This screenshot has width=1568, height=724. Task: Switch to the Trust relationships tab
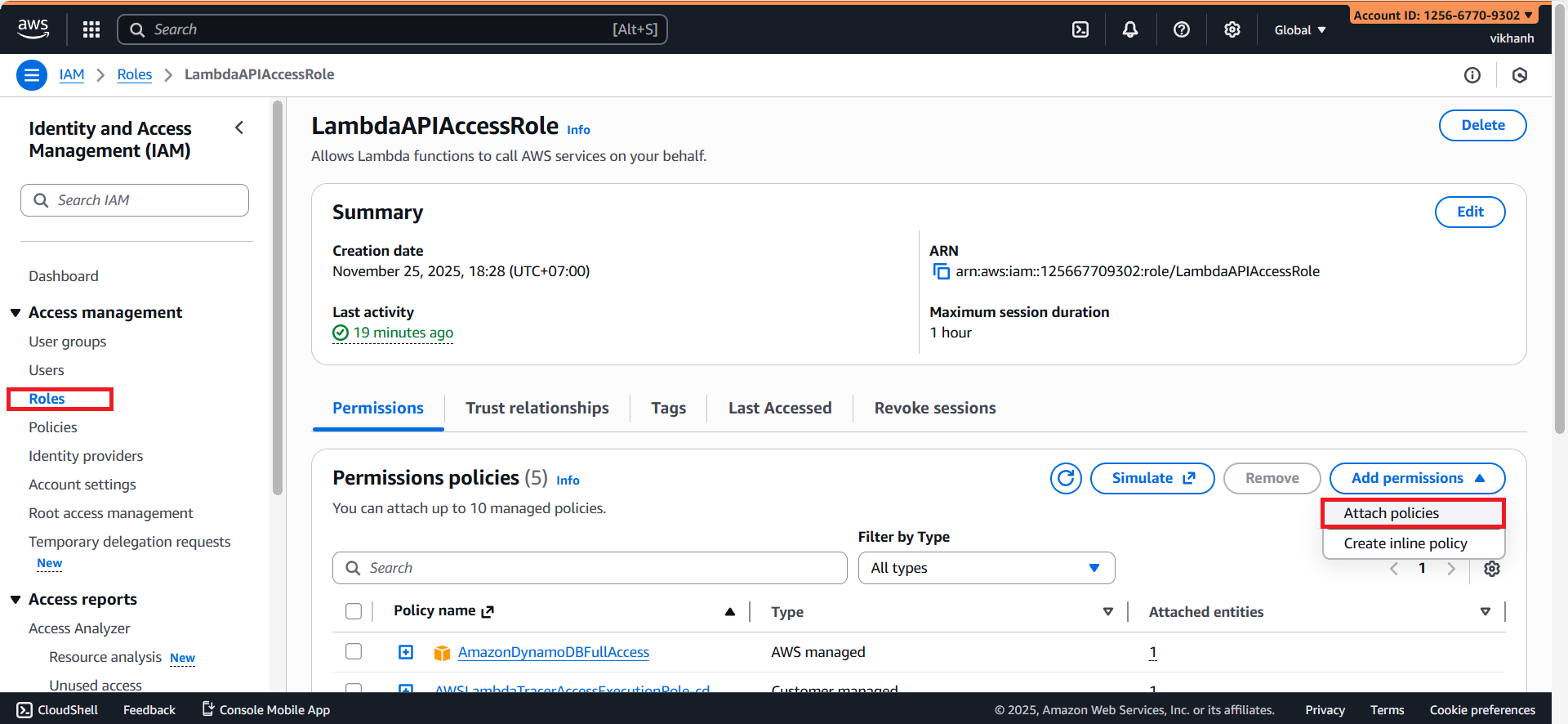(x=537, y=408)
